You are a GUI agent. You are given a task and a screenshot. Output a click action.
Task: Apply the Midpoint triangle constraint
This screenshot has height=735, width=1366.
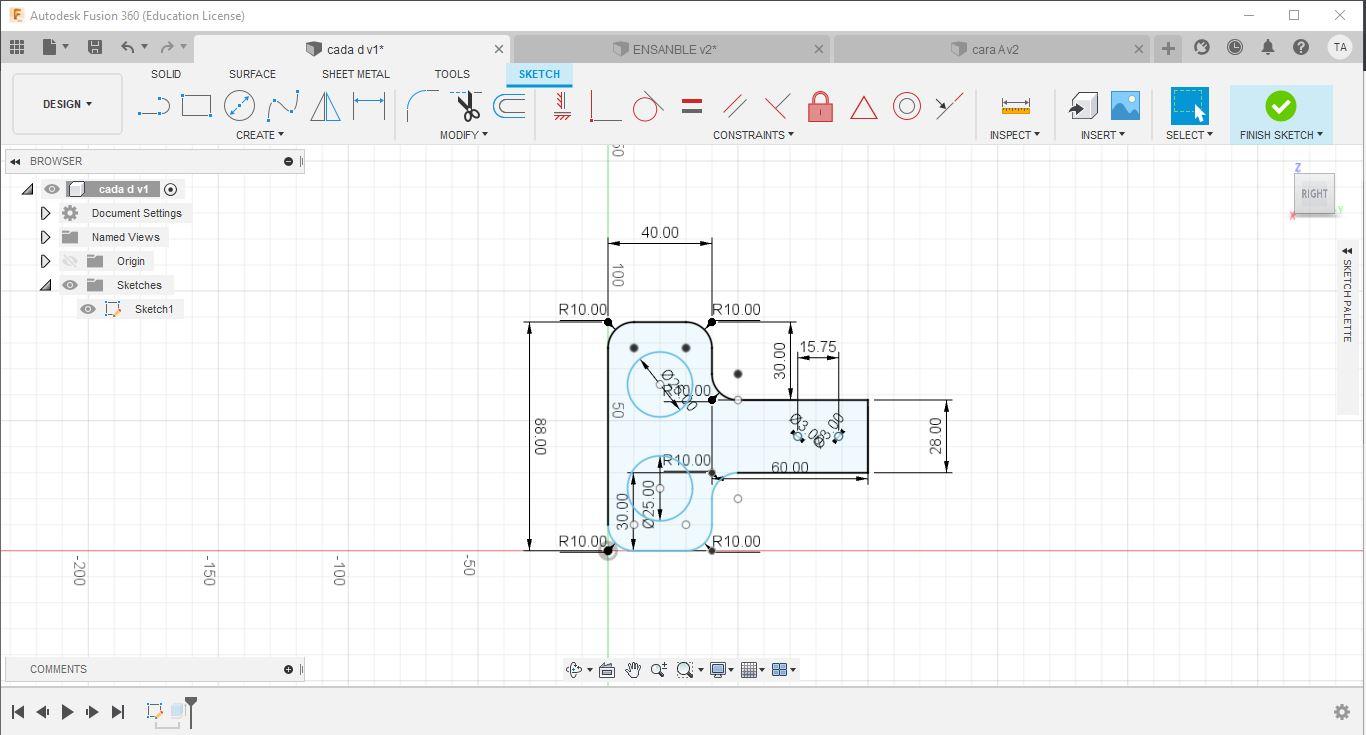tap(863, 106)
